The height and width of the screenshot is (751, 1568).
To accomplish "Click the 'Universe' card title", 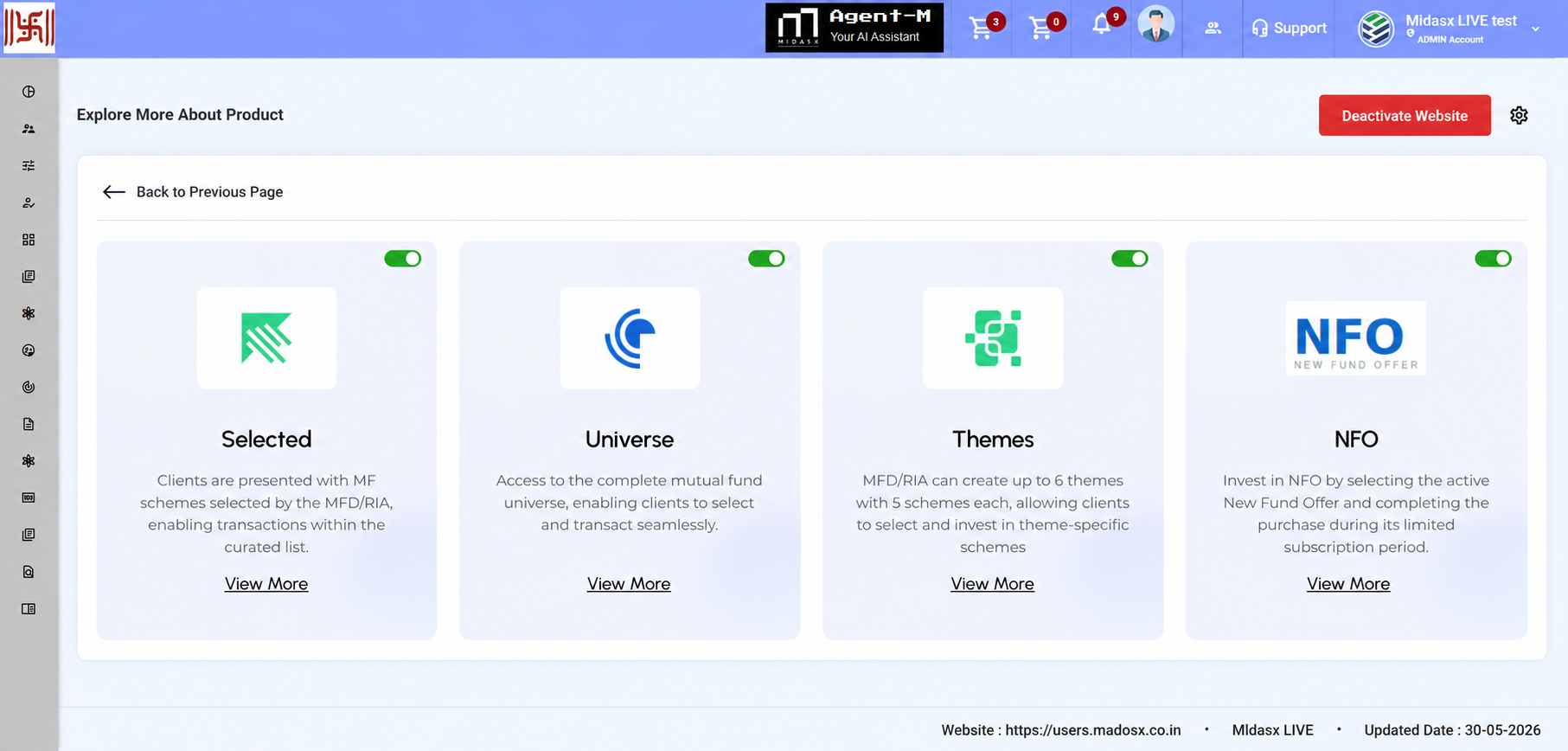I will pos(630,440).
